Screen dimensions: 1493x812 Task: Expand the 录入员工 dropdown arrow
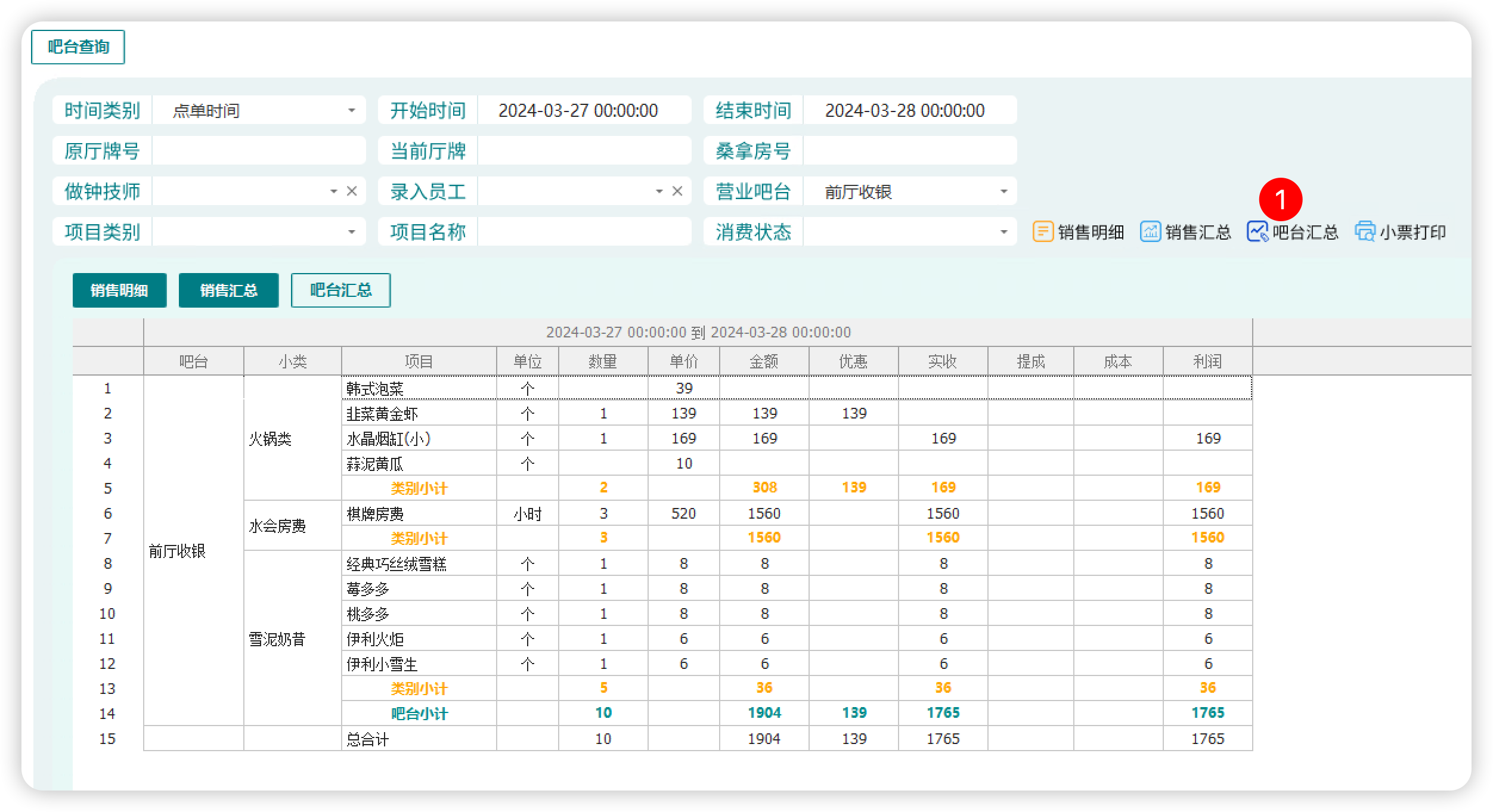659,191
